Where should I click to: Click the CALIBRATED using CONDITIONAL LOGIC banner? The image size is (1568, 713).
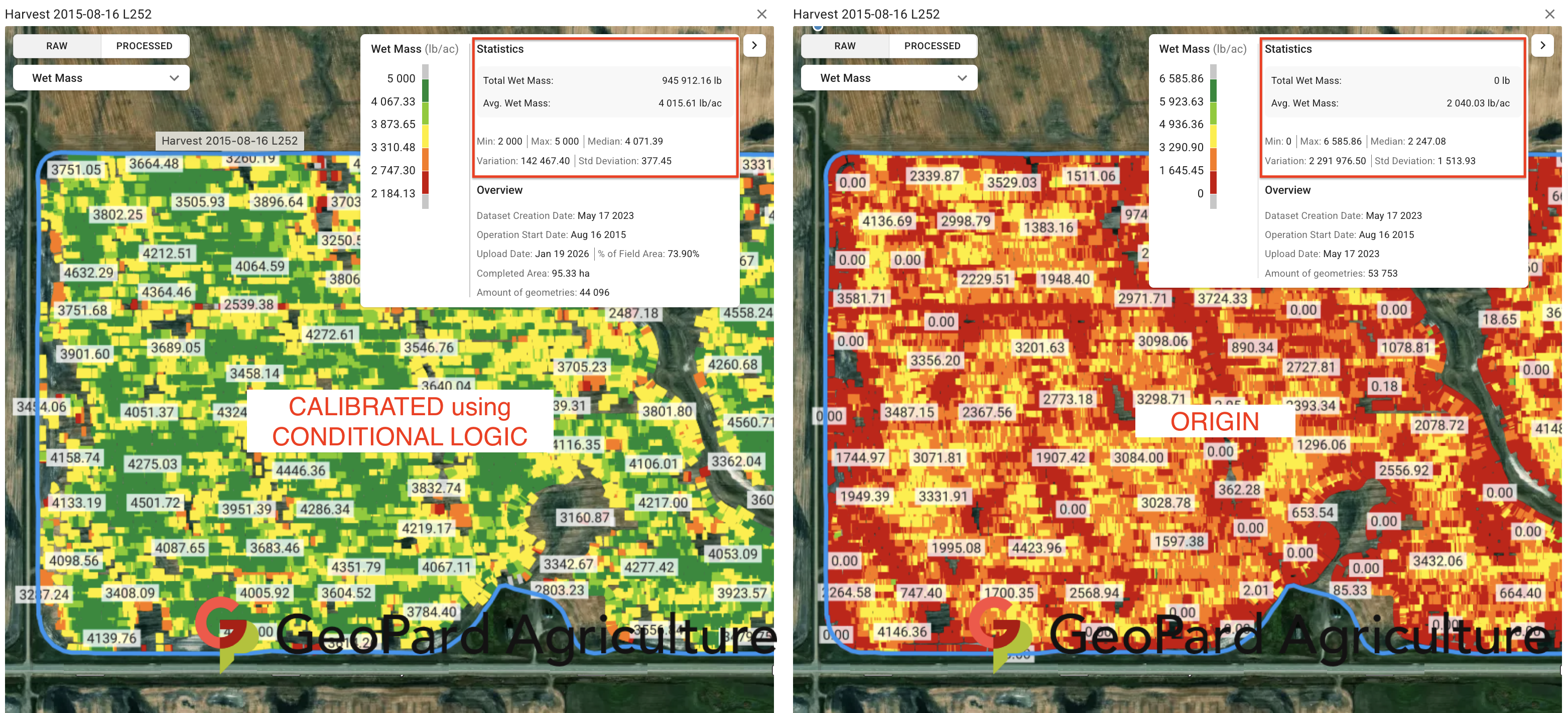tap(400, 421)
